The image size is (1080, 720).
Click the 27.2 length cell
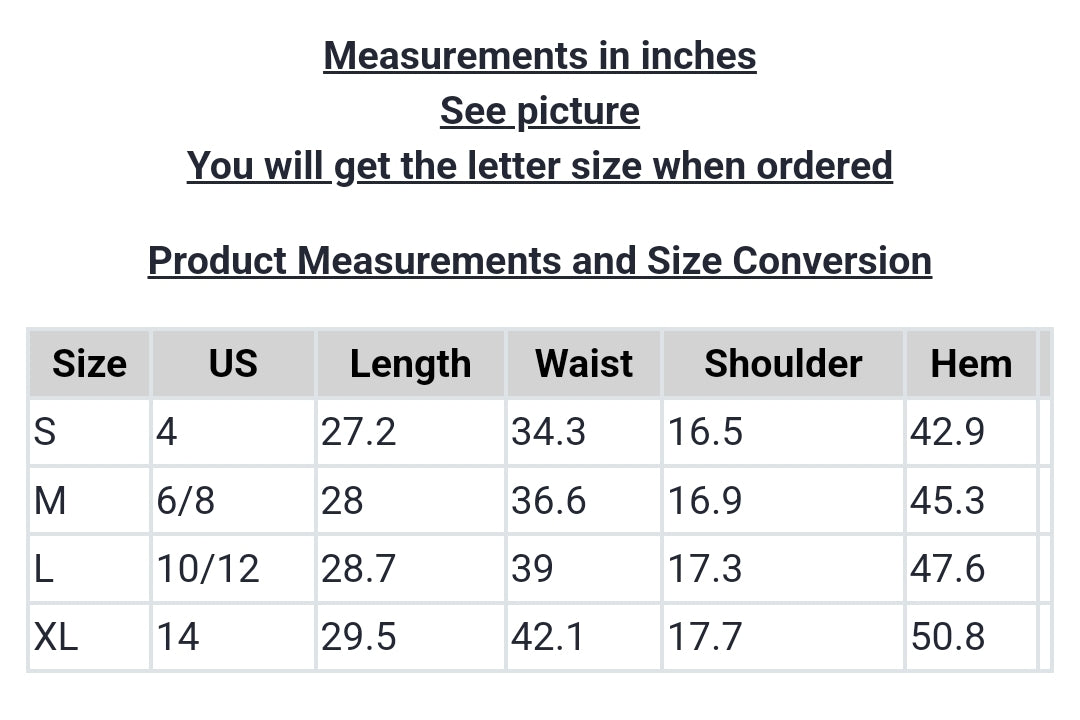358,432
